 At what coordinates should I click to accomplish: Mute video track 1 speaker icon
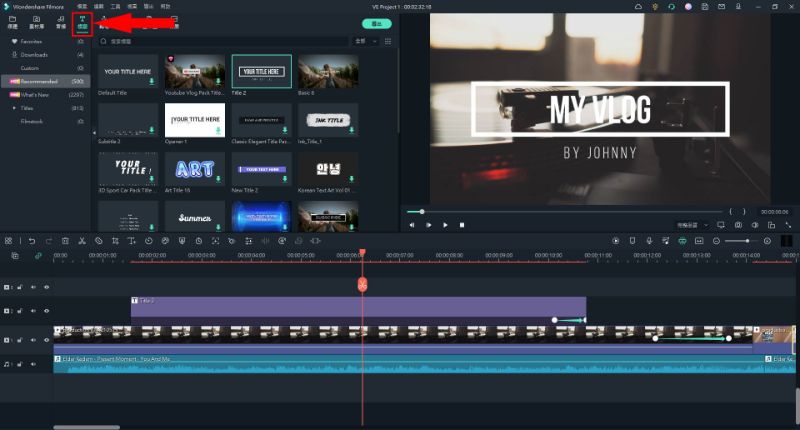[x=33, y=340]
